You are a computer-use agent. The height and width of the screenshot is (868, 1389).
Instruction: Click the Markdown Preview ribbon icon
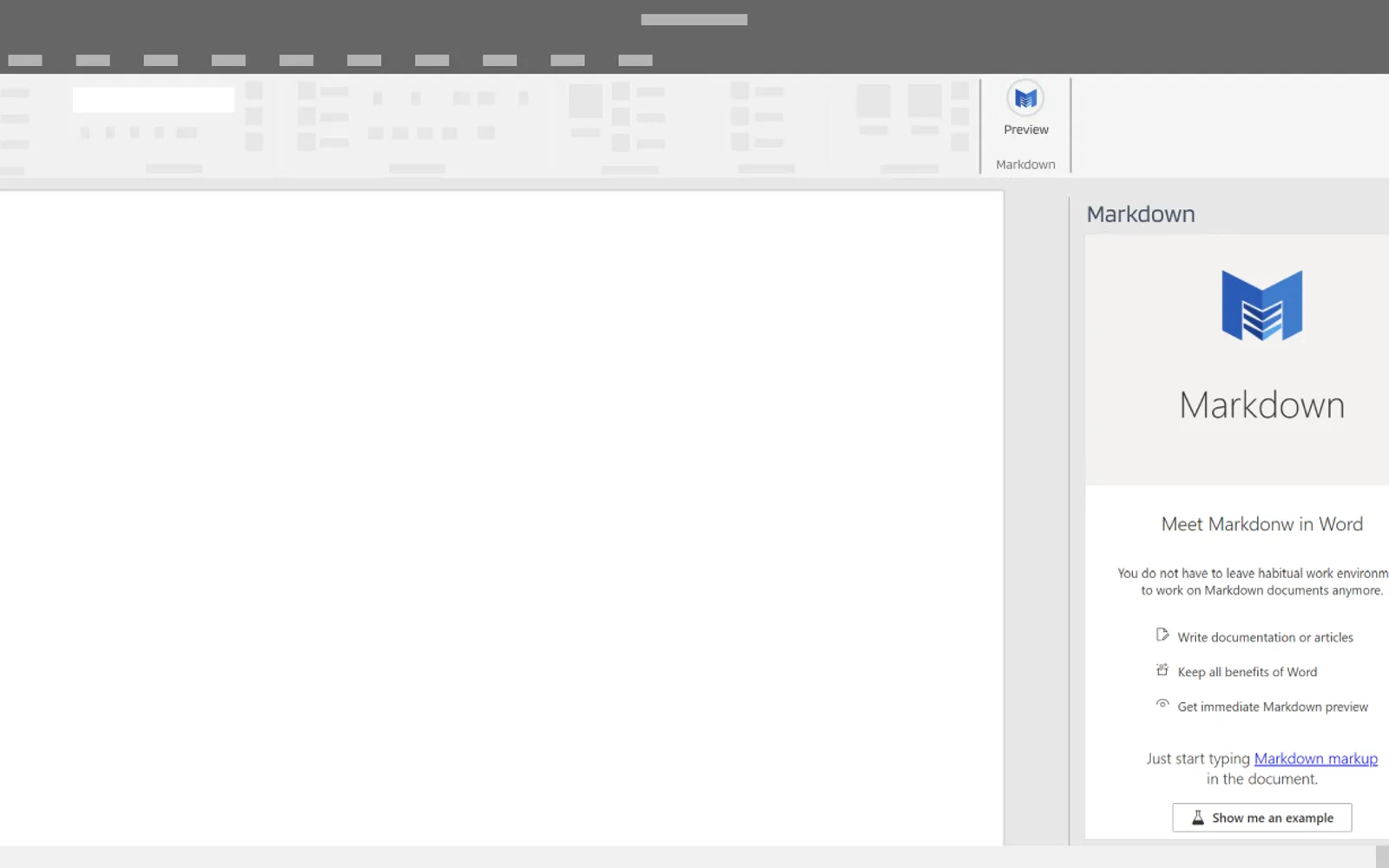click(x=1025, y=98)
